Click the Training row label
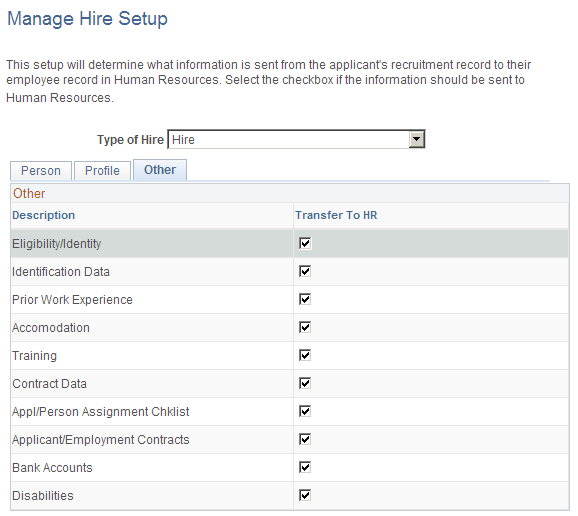The width and height of the screenshot is (578, 516). pos(35,356)
